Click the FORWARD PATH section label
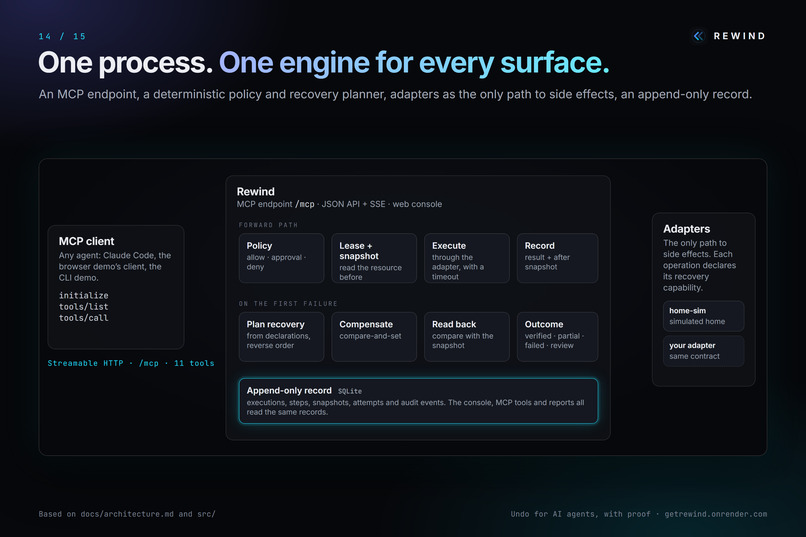 click(x=268, y=225)
